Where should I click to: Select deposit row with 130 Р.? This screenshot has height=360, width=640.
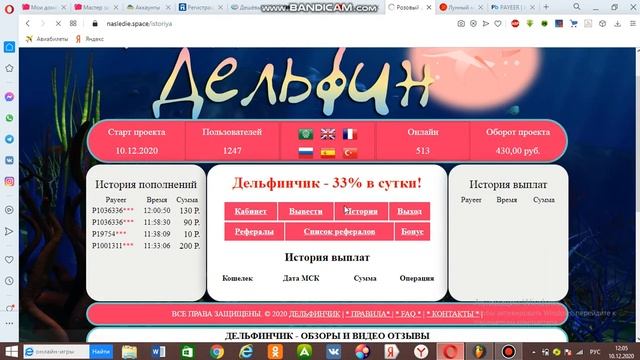coord(146,211)
